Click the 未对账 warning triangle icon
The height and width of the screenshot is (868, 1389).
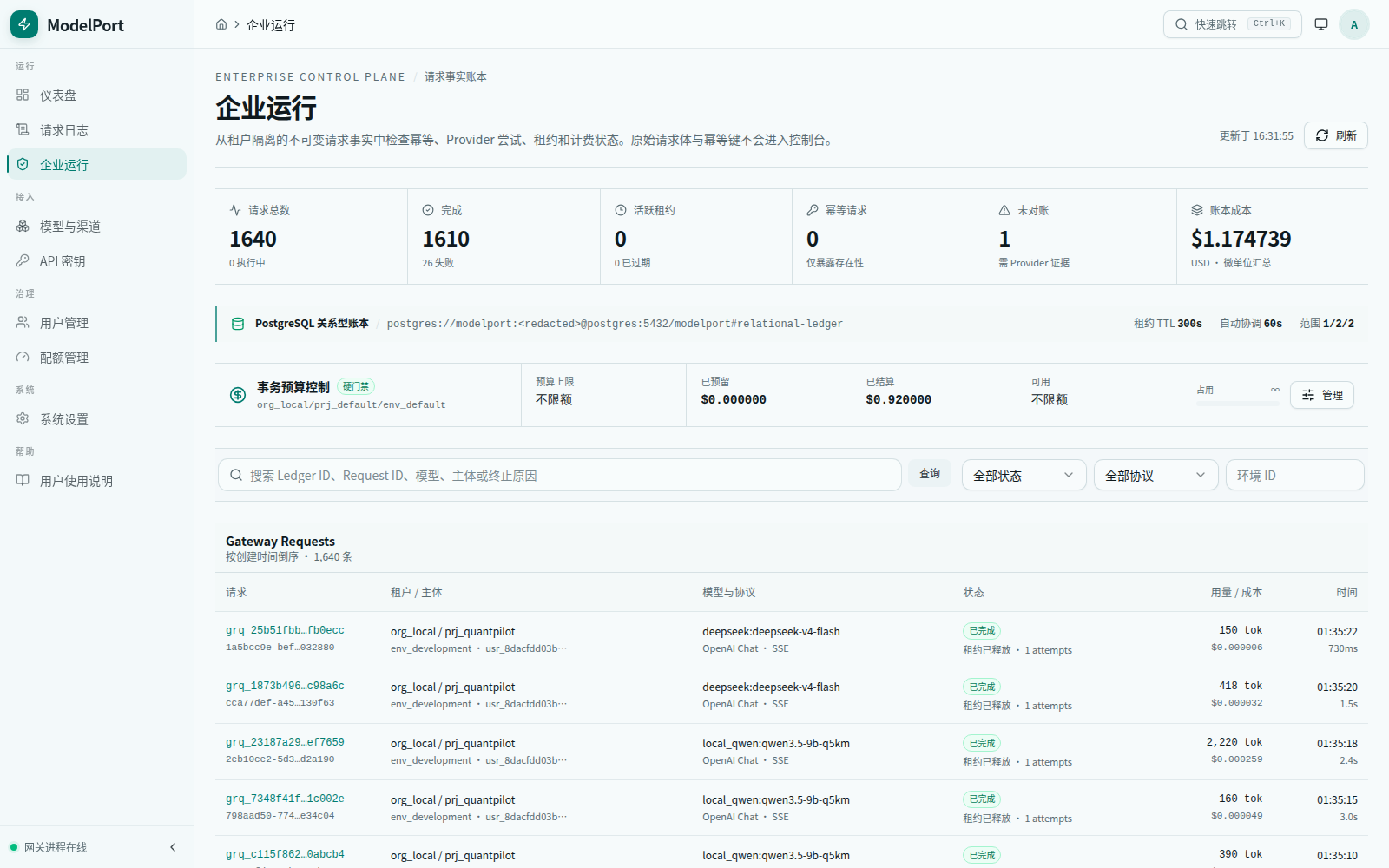click(x=1004, y=210)
